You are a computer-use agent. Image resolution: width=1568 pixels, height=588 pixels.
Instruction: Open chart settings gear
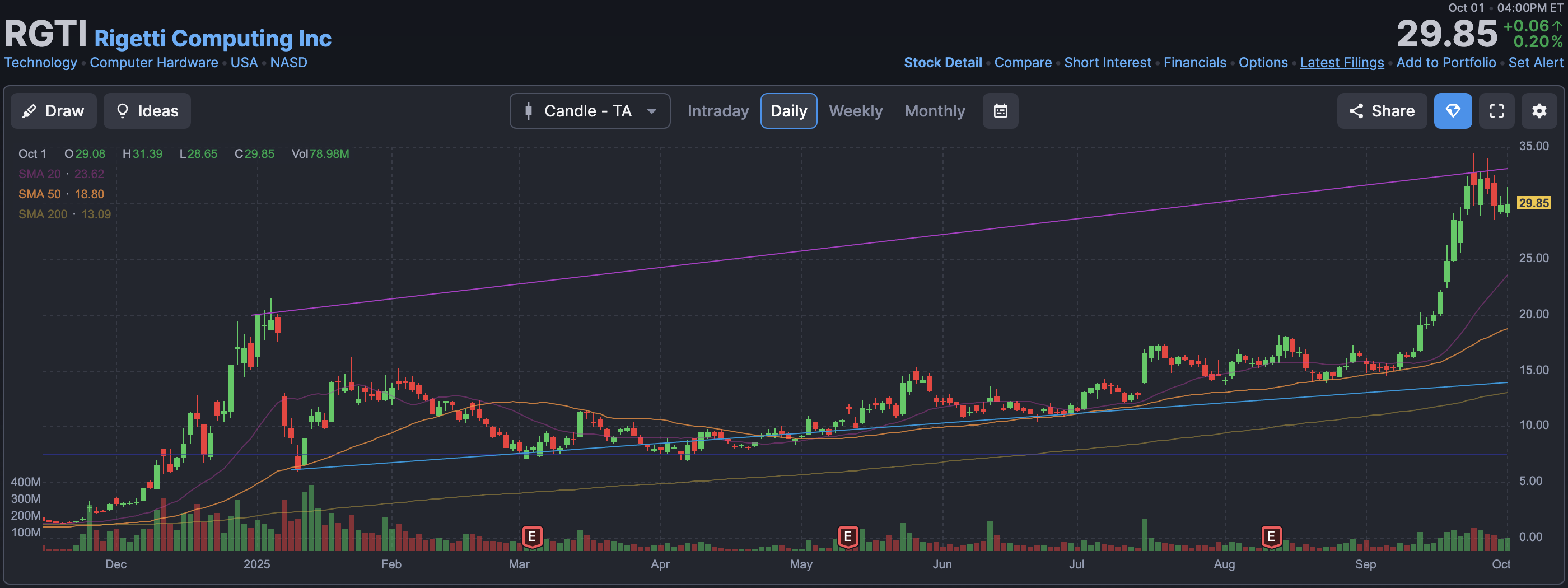point(1539,111)
